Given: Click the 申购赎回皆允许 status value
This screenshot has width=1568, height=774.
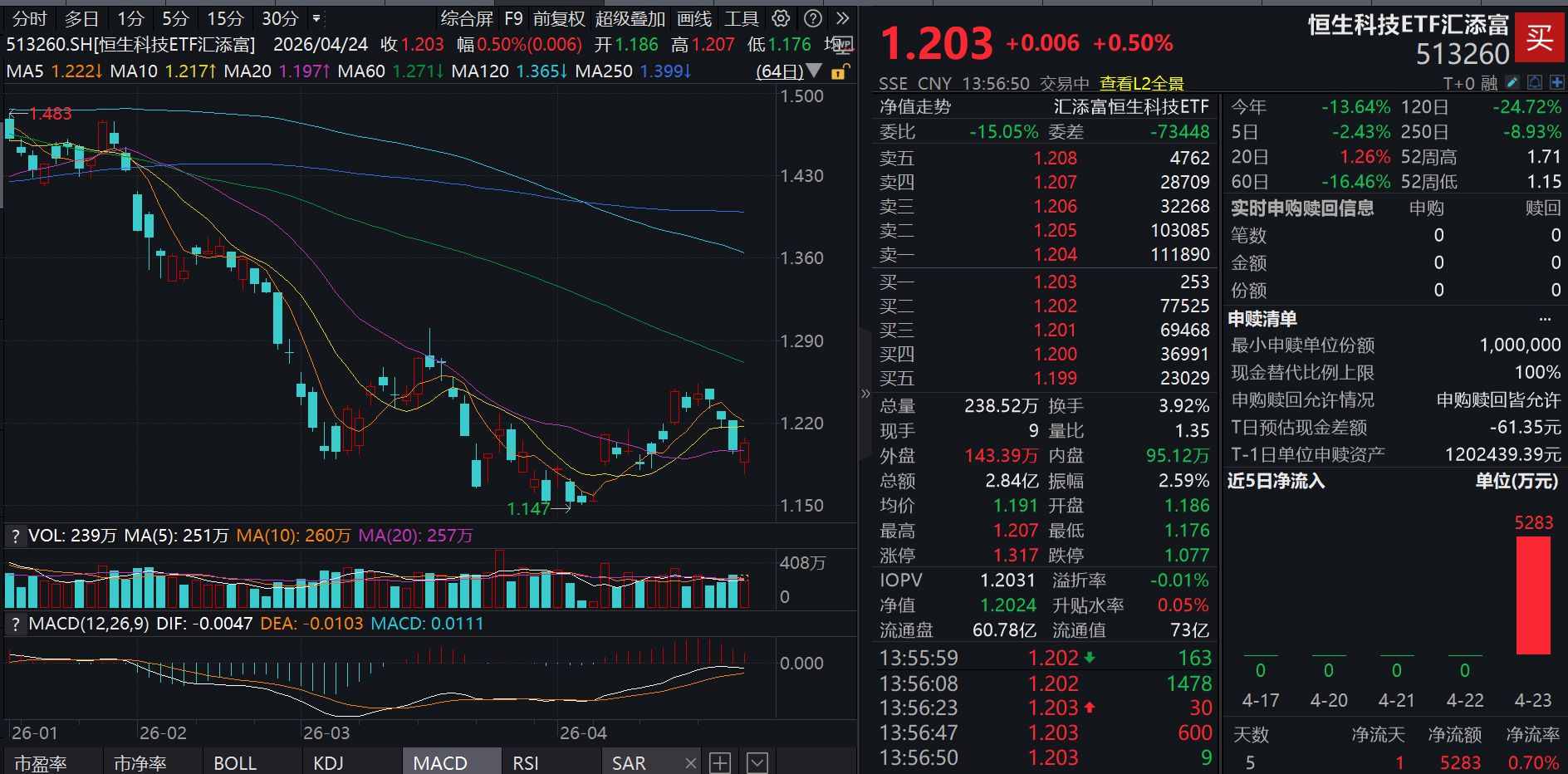Looking at the screenshot, I should point(1499,400).
